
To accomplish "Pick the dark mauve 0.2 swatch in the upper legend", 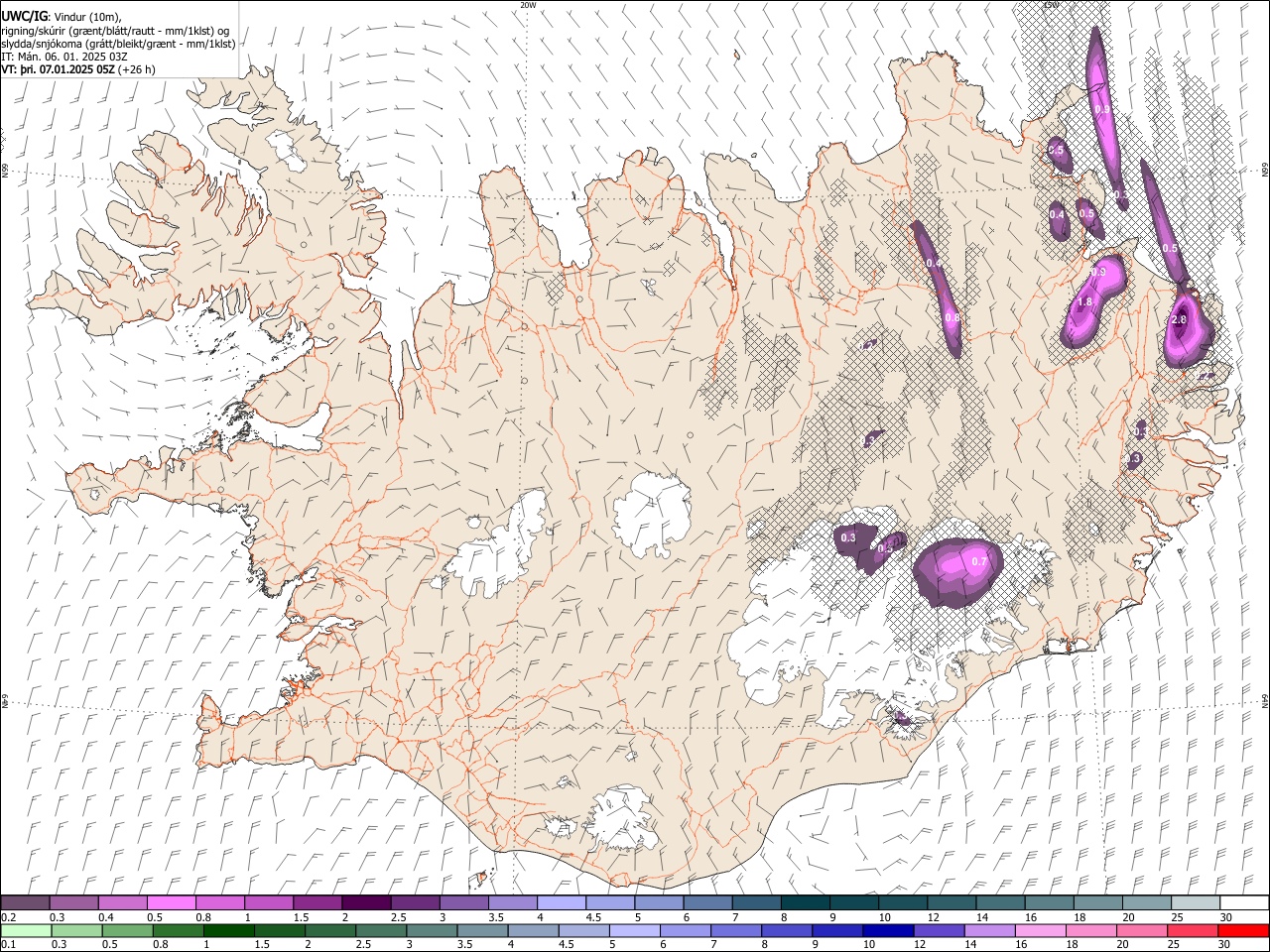I will click(25, 903).
